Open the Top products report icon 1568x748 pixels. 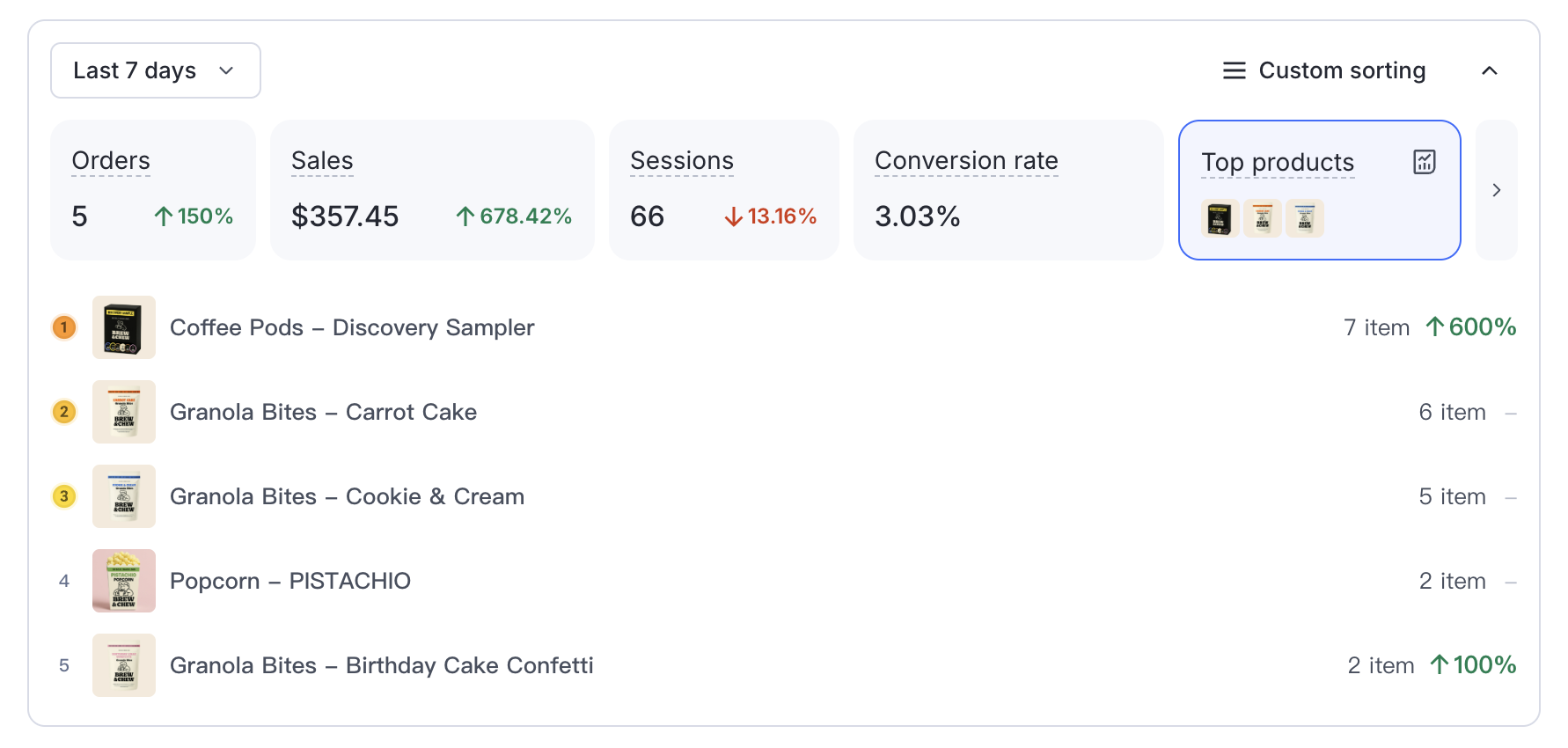1424,162
